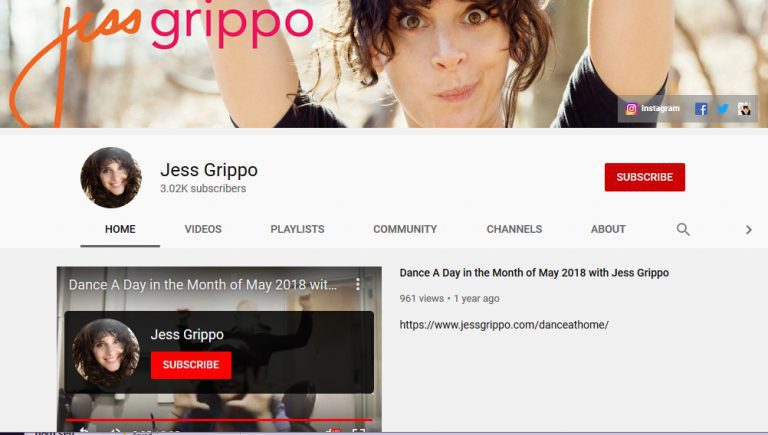Go to the Community tab

point(405,229)
